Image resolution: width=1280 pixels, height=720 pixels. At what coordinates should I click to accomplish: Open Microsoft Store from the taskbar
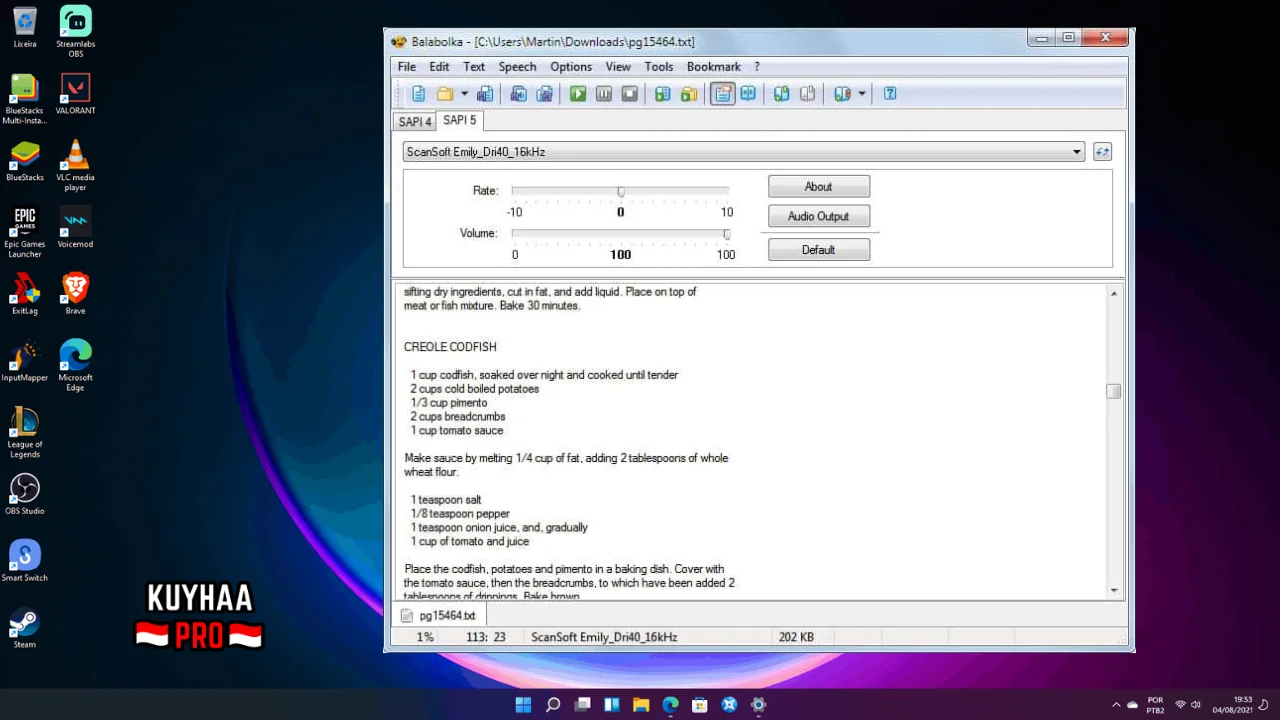(700, 705)
